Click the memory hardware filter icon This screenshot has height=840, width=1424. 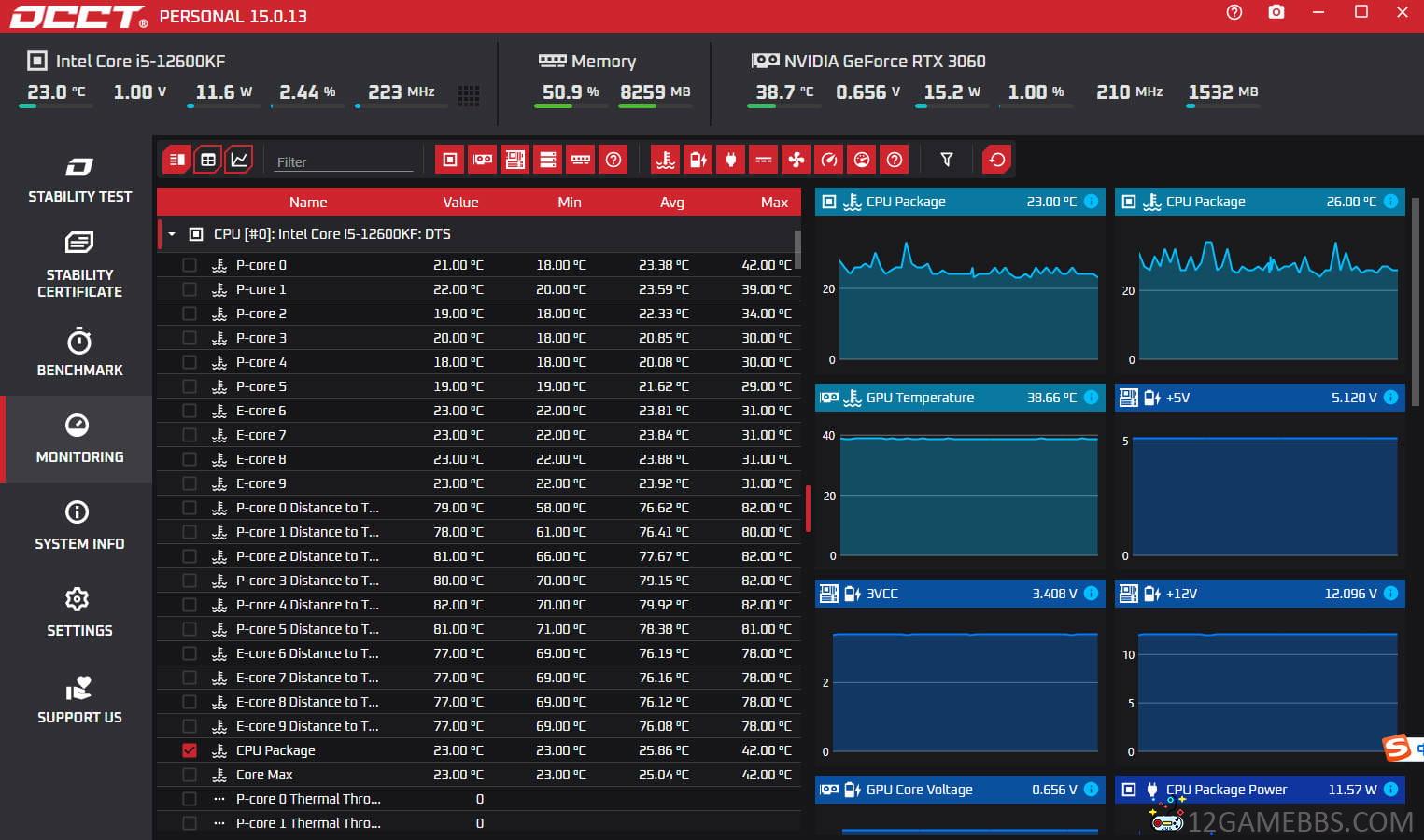(581, 160)
